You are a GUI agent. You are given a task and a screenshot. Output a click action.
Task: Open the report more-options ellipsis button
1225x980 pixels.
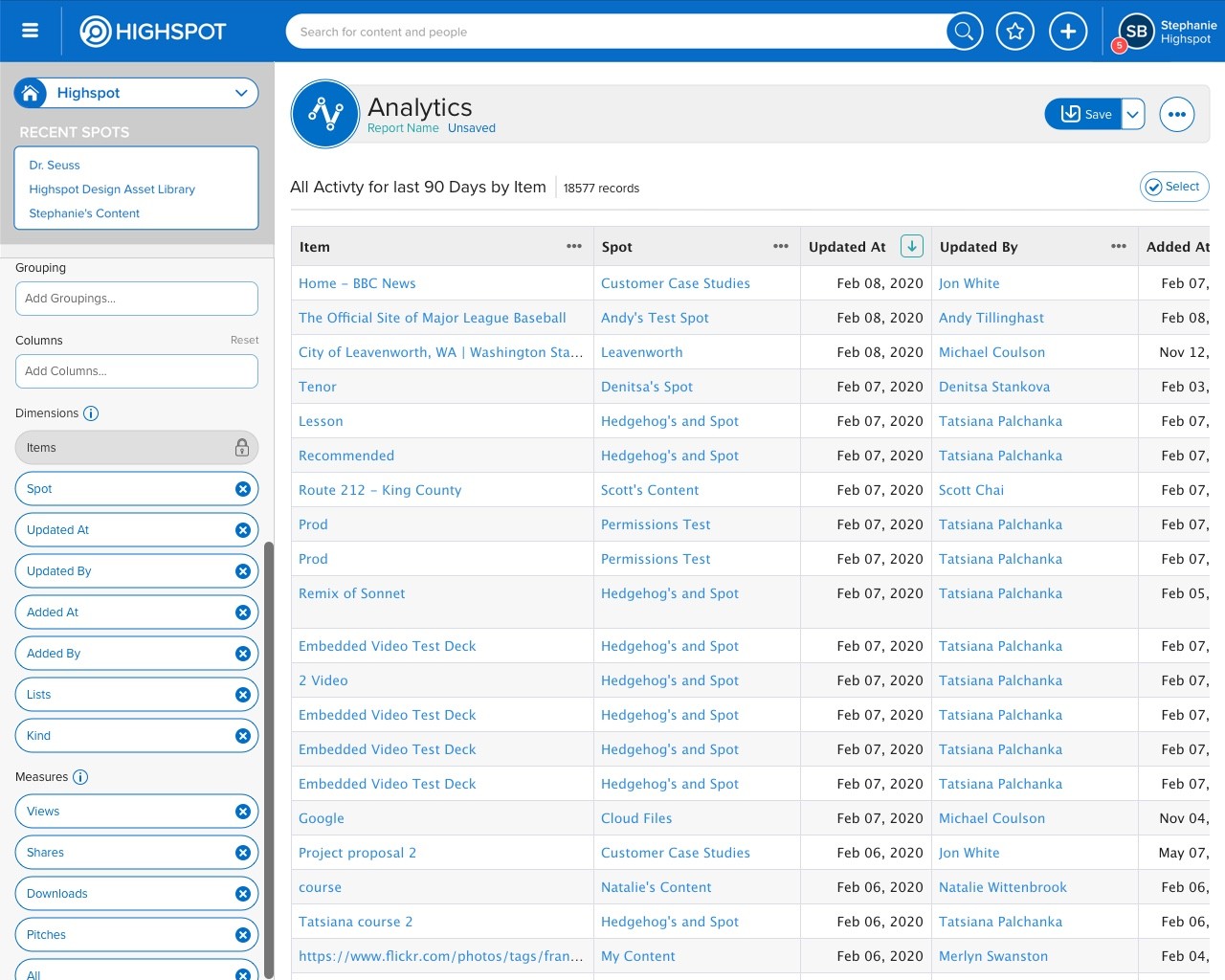(1177, 114)
